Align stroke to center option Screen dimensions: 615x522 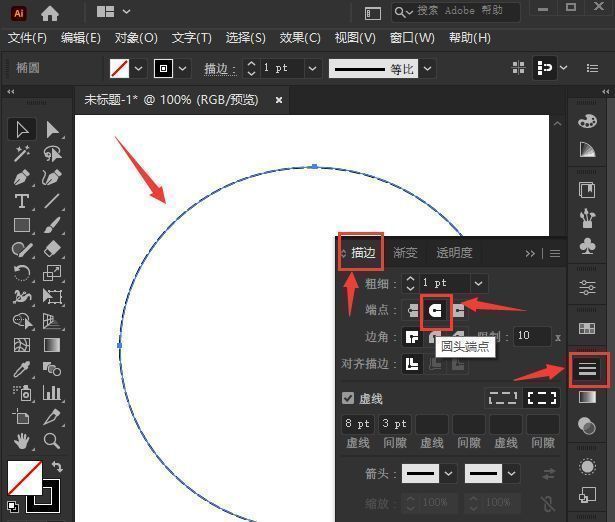click(412, 364)
